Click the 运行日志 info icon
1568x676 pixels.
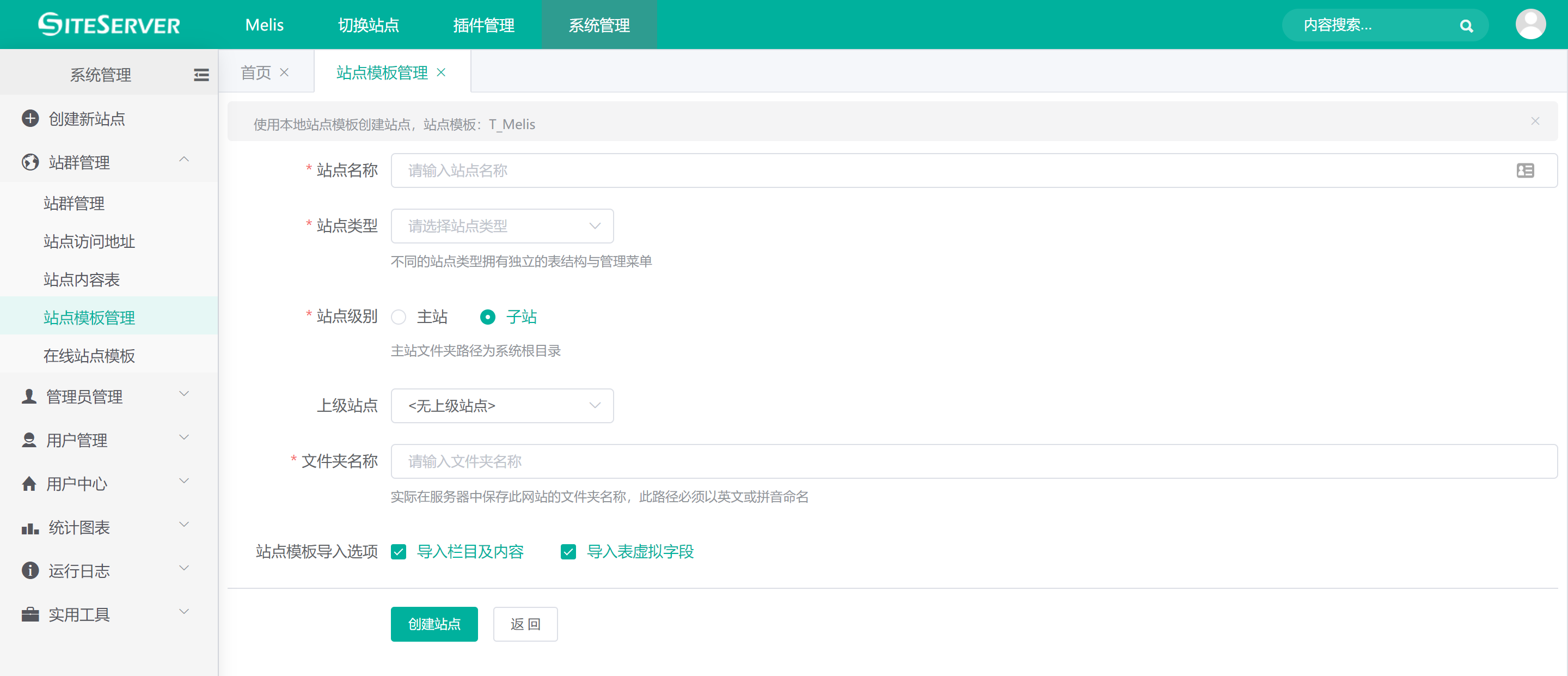click(30, 571)
